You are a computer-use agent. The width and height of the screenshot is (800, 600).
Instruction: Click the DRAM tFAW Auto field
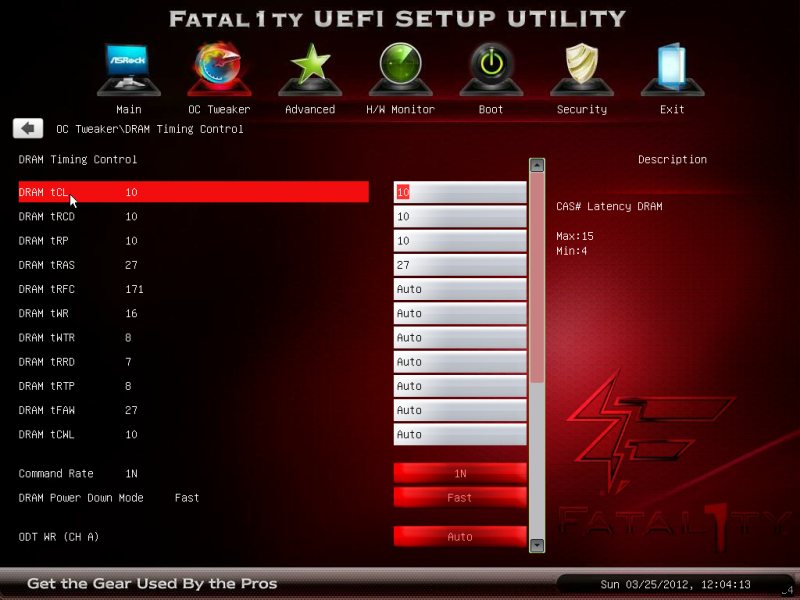[460, 410]
